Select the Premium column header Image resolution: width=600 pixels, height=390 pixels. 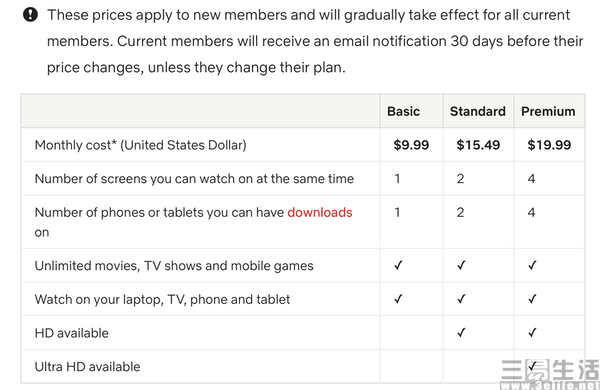pyautogui.click(x=548, y=111)
